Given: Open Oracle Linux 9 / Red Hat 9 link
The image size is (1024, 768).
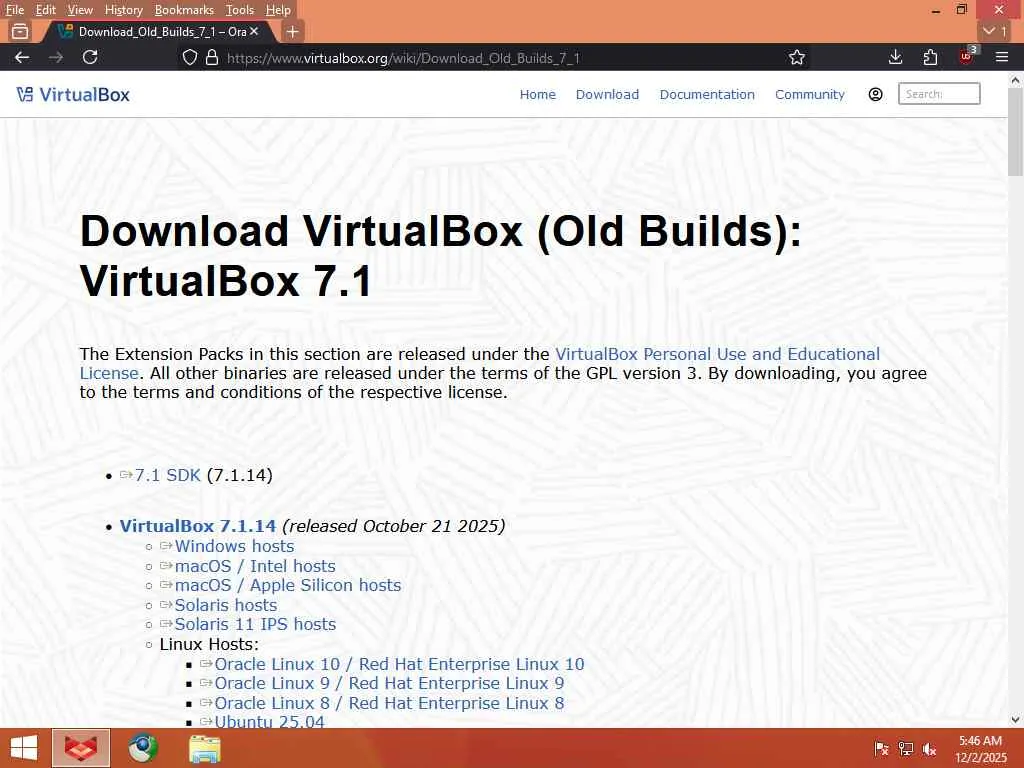Looking at the screenshot, I should pyautogui.click(x=389, y=683).
